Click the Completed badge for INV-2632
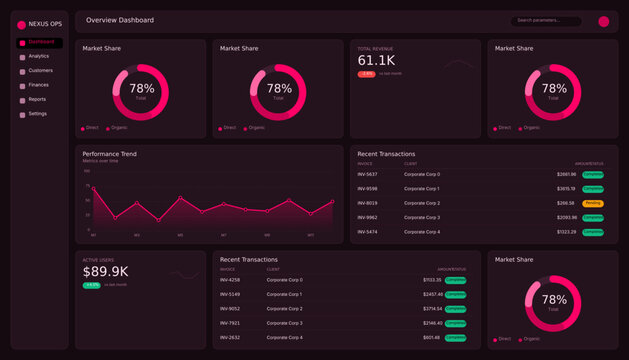The image size is (629, 360). [455, 338]
